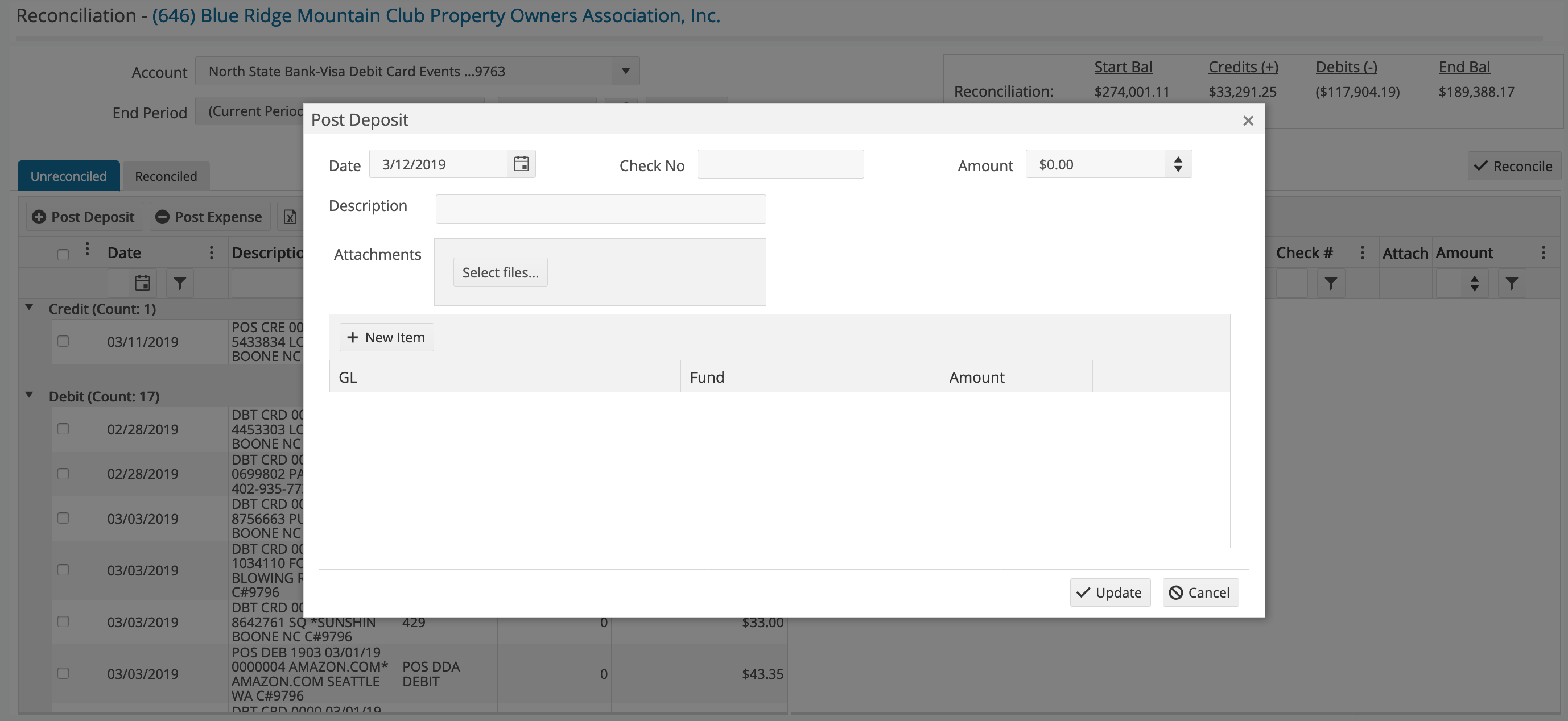Cancel the Post Deposit dialog
1568x721 pixels.
click(1200, 592)
